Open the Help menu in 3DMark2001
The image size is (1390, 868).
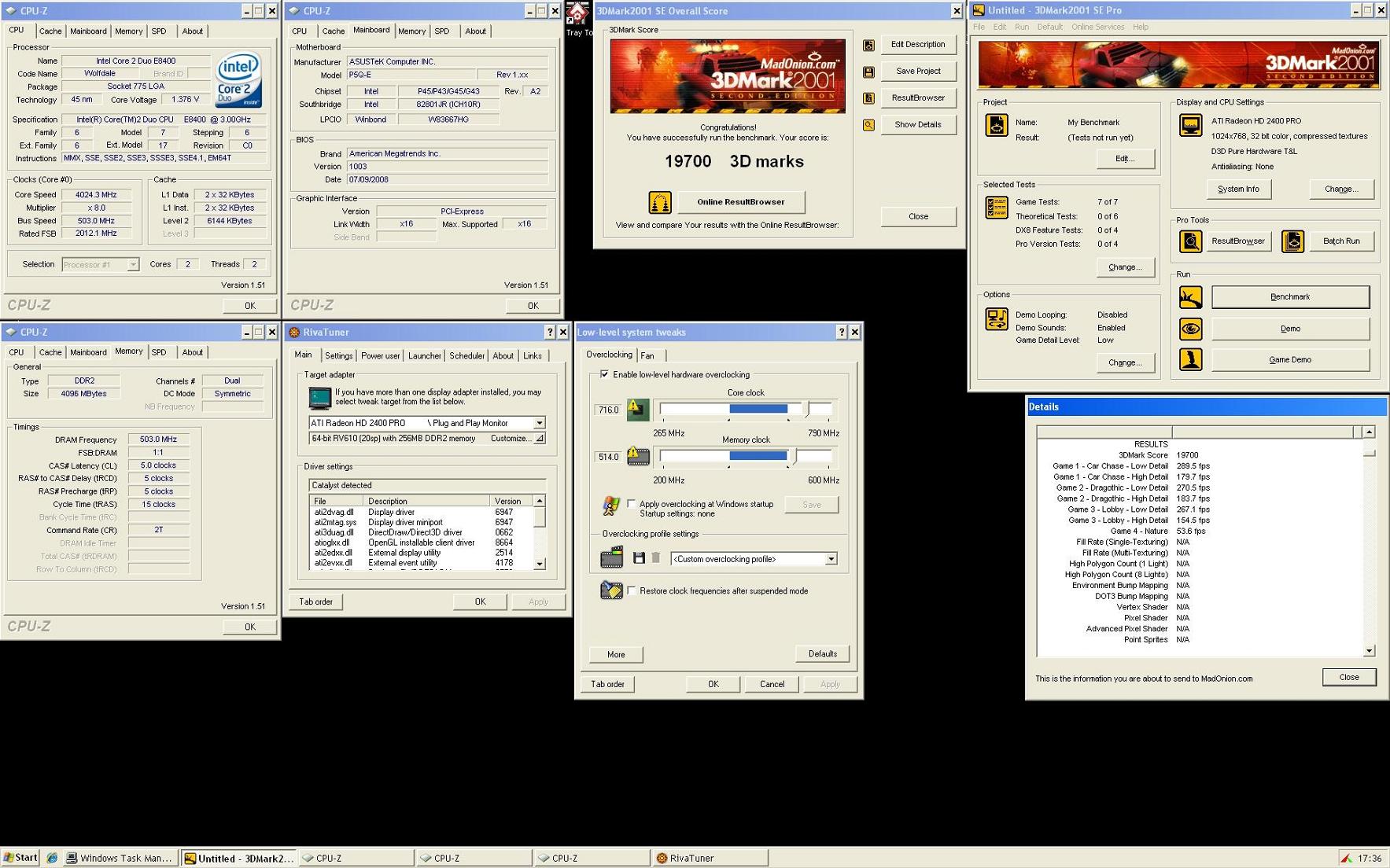point(1140,27)
